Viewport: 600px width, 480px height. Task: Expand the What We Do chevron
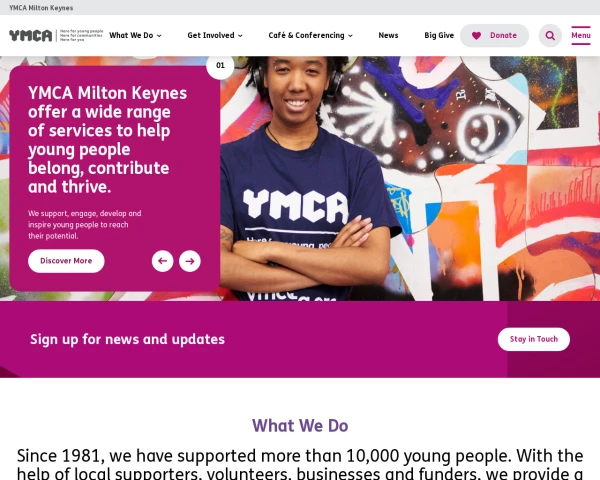tap(159, 36)
